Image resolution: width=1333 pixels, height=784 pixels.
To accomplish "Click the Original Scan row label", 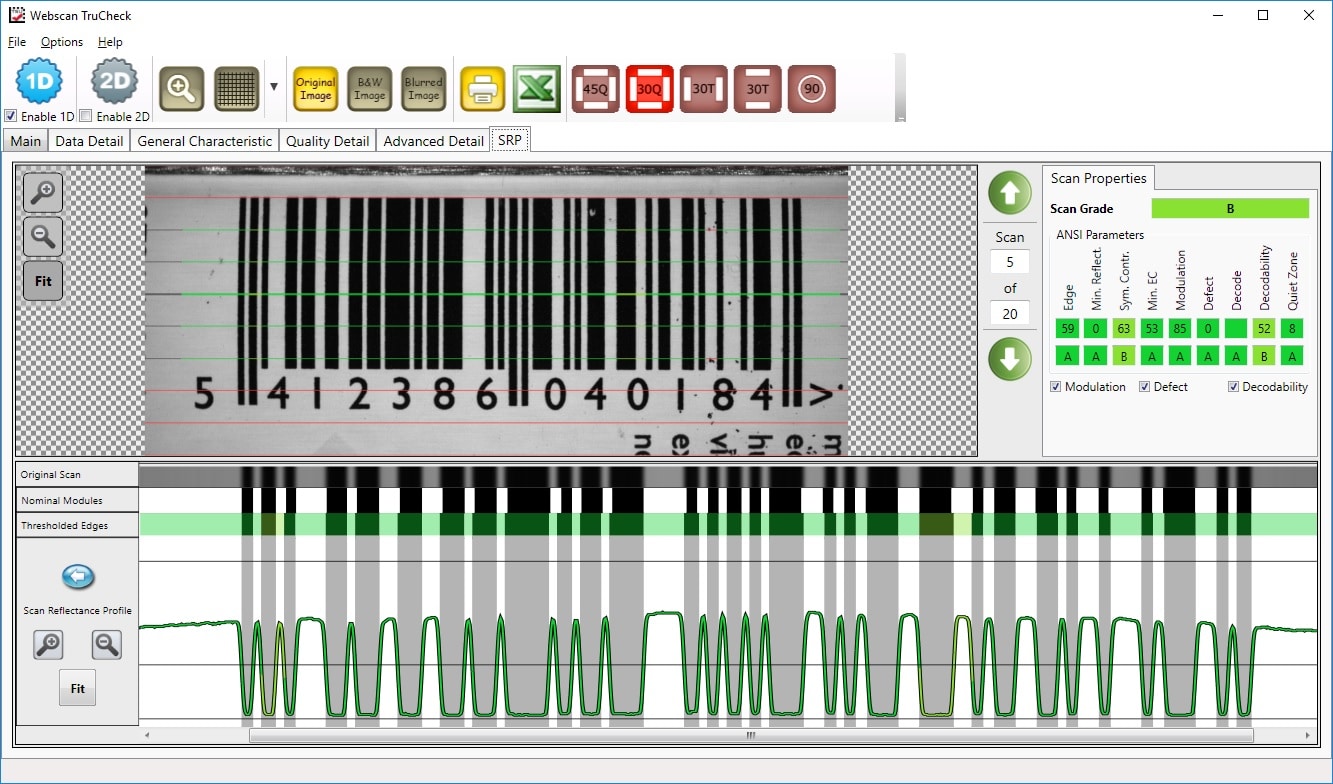I will coord(78,475).
